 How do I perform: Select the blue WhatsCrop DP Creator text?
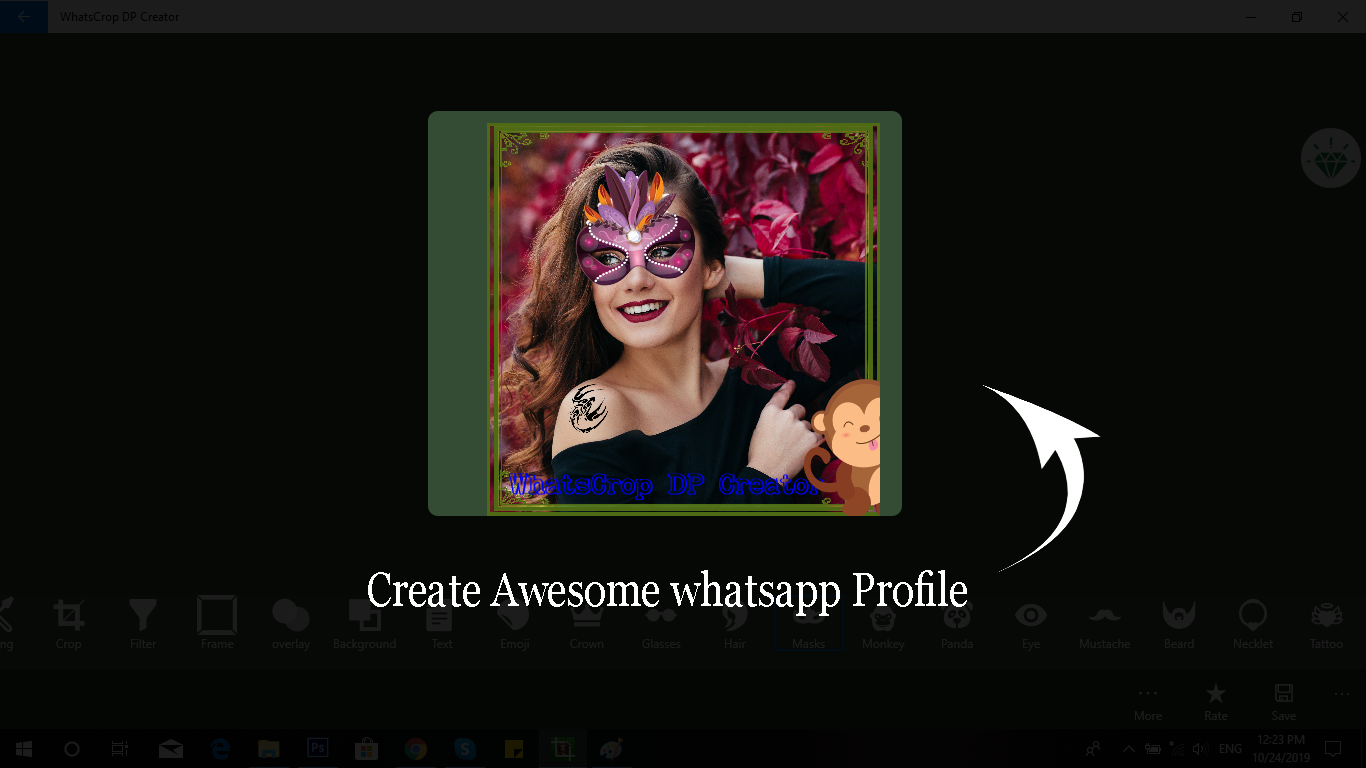click(x=664, y=486)
